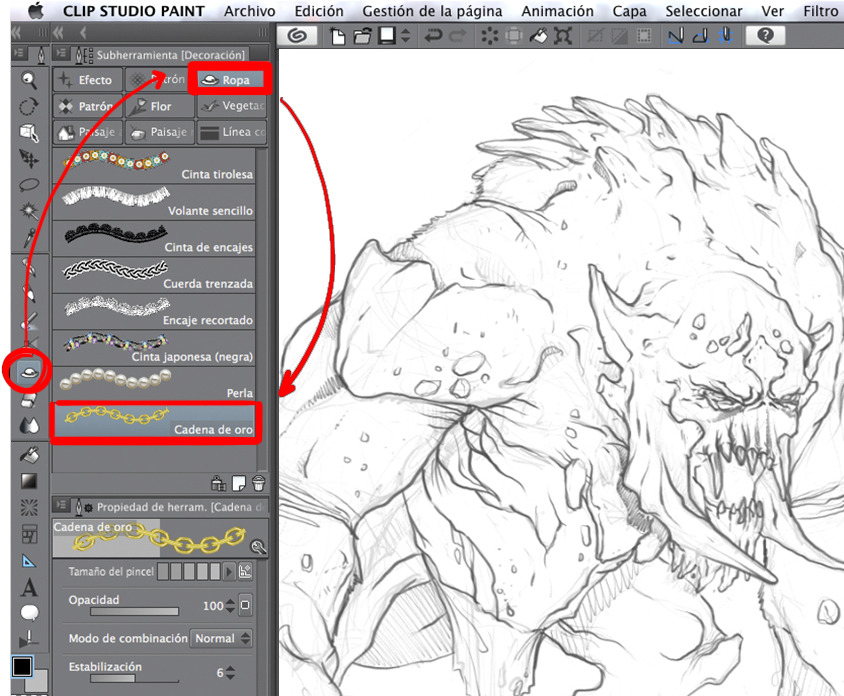Image resolution: width=844 pixels, height=696 pixels.
Task: Undo the last action
Action: coord(433,36)
